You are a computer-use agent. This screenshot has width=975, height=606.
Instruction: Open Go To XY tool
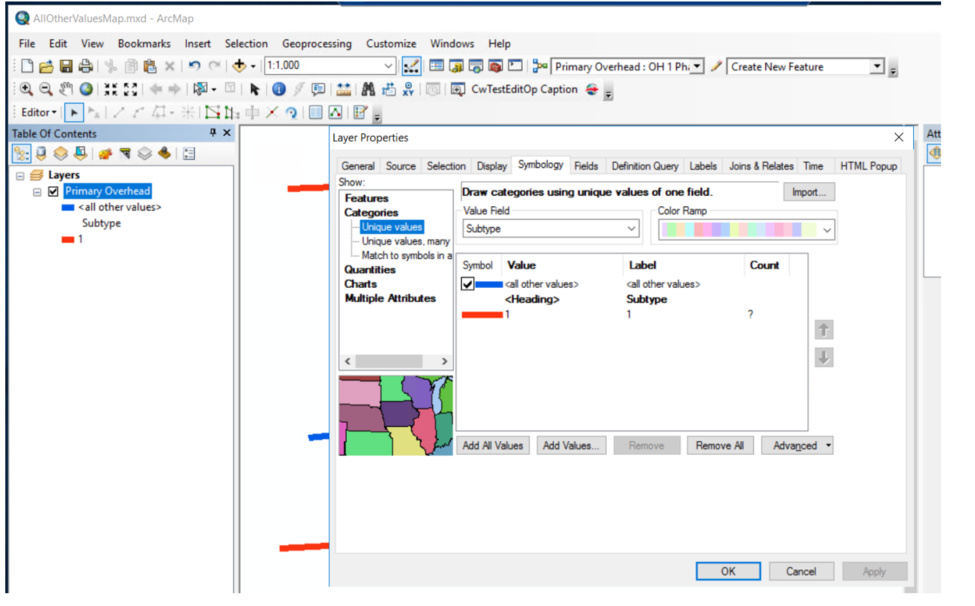pyautogui.click(x=408, y=90)
